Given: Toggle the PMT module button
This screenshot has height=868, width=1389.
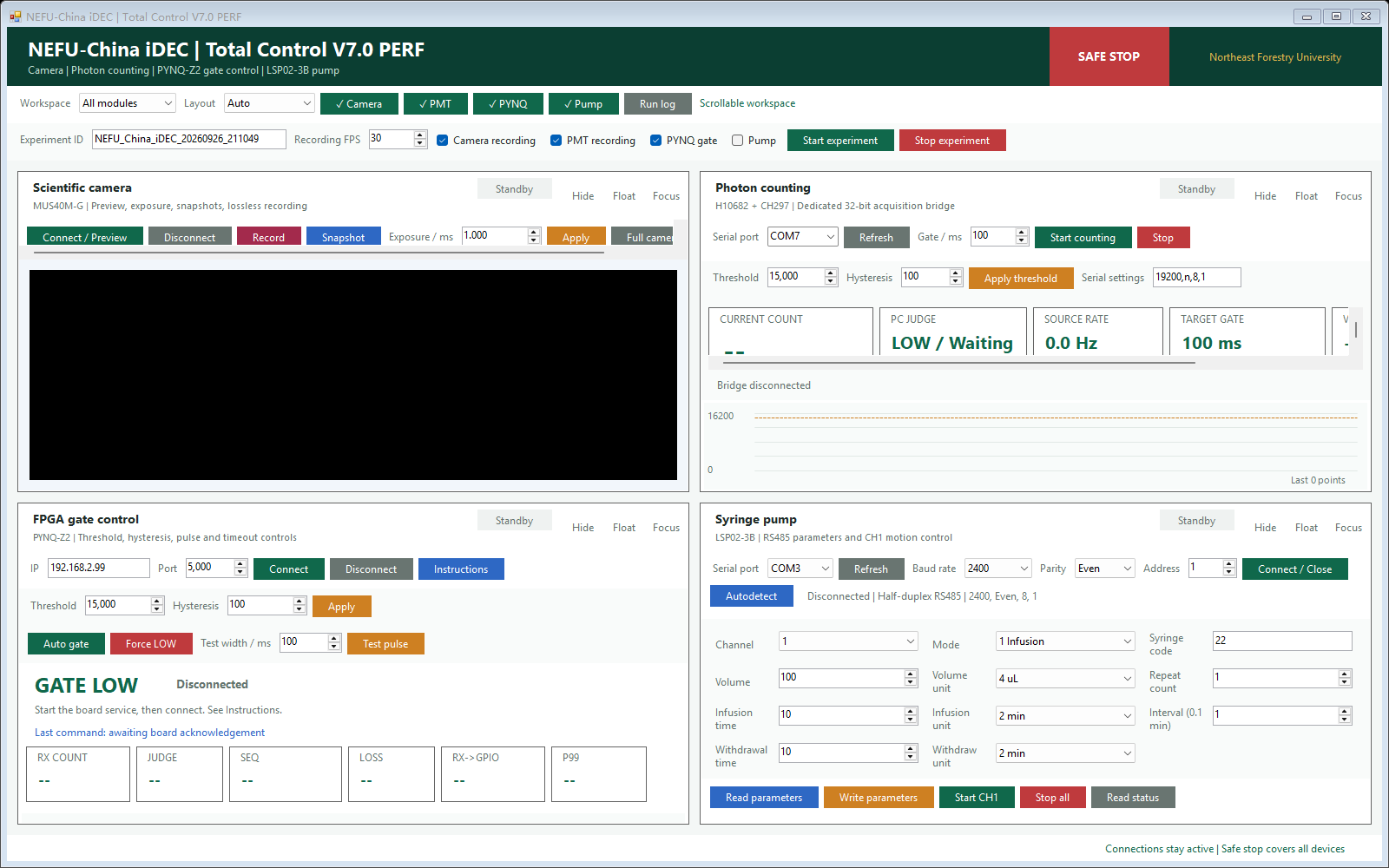Looking at the screenshot, I should (x=436, y=104).
